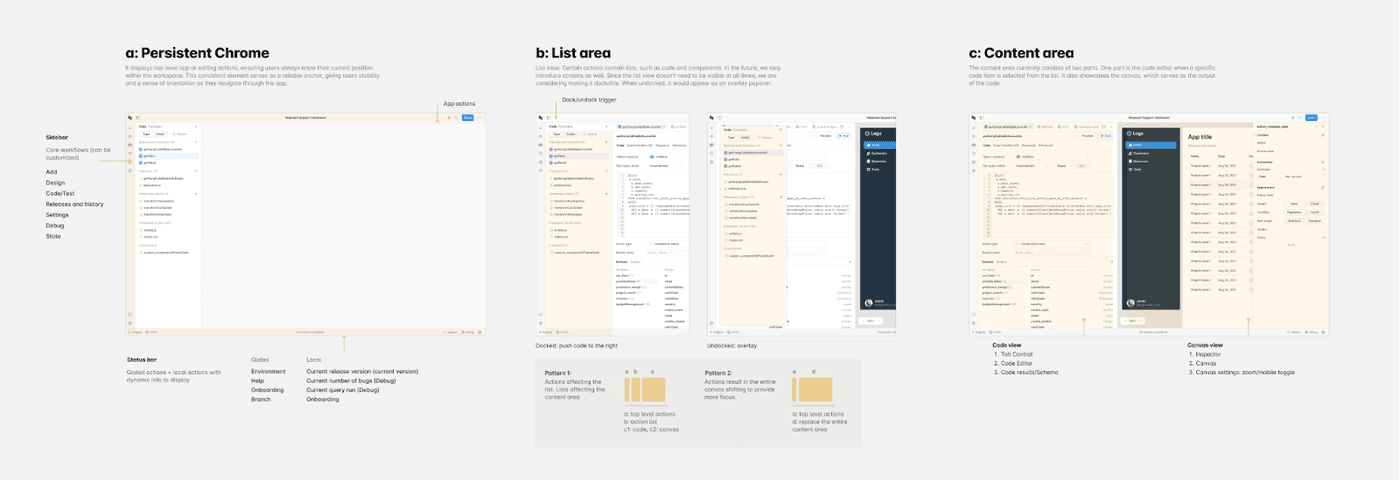Open the ellipsis more menu in Persistent Chrome mockup
The height and width of the screenshot is (480, 1400).
point(480,118)
